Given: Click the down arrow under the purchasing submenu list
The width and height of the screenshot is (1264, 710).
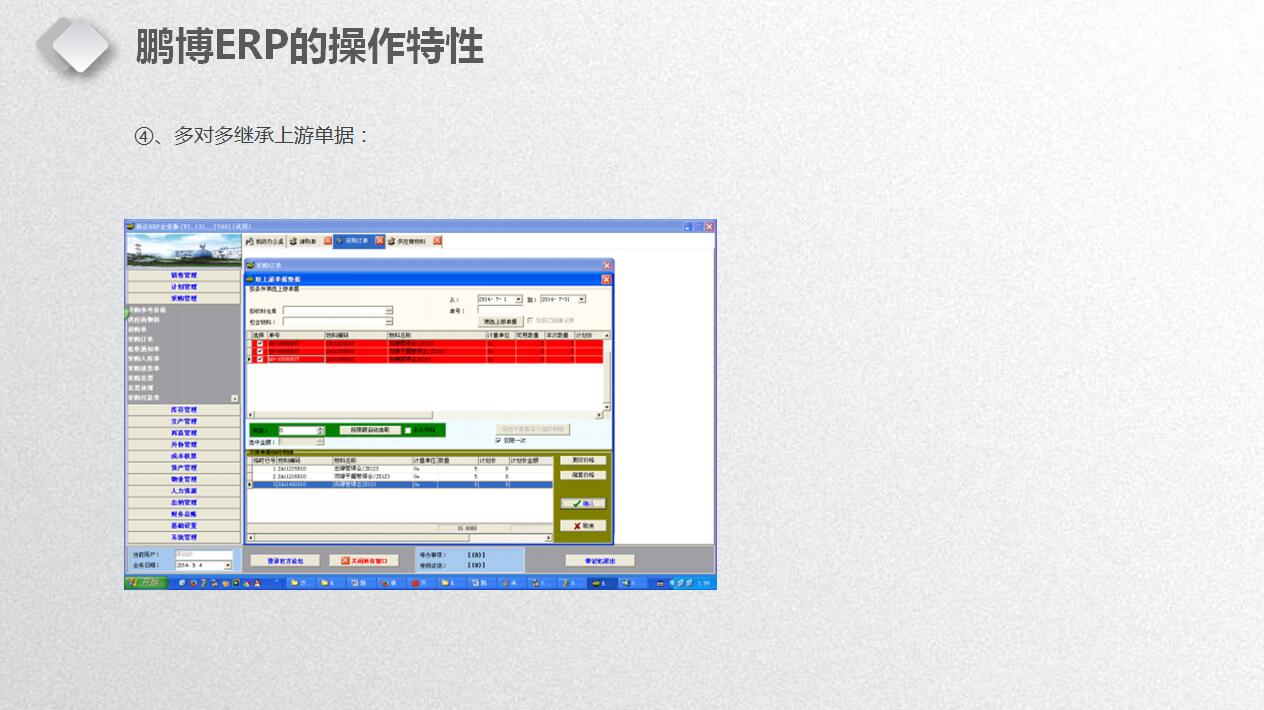Looking at the screenshot, I should click(235, 398).
